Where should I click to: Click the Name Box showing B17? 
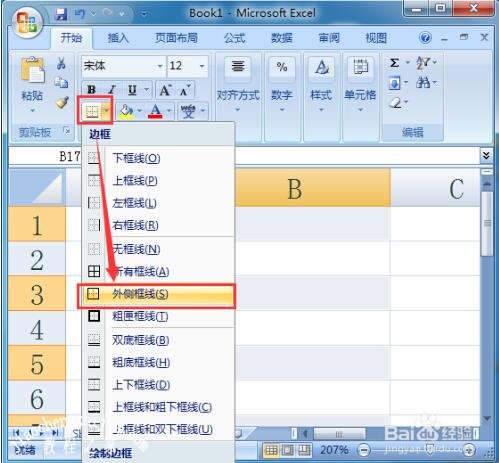[x=45, y=156]
